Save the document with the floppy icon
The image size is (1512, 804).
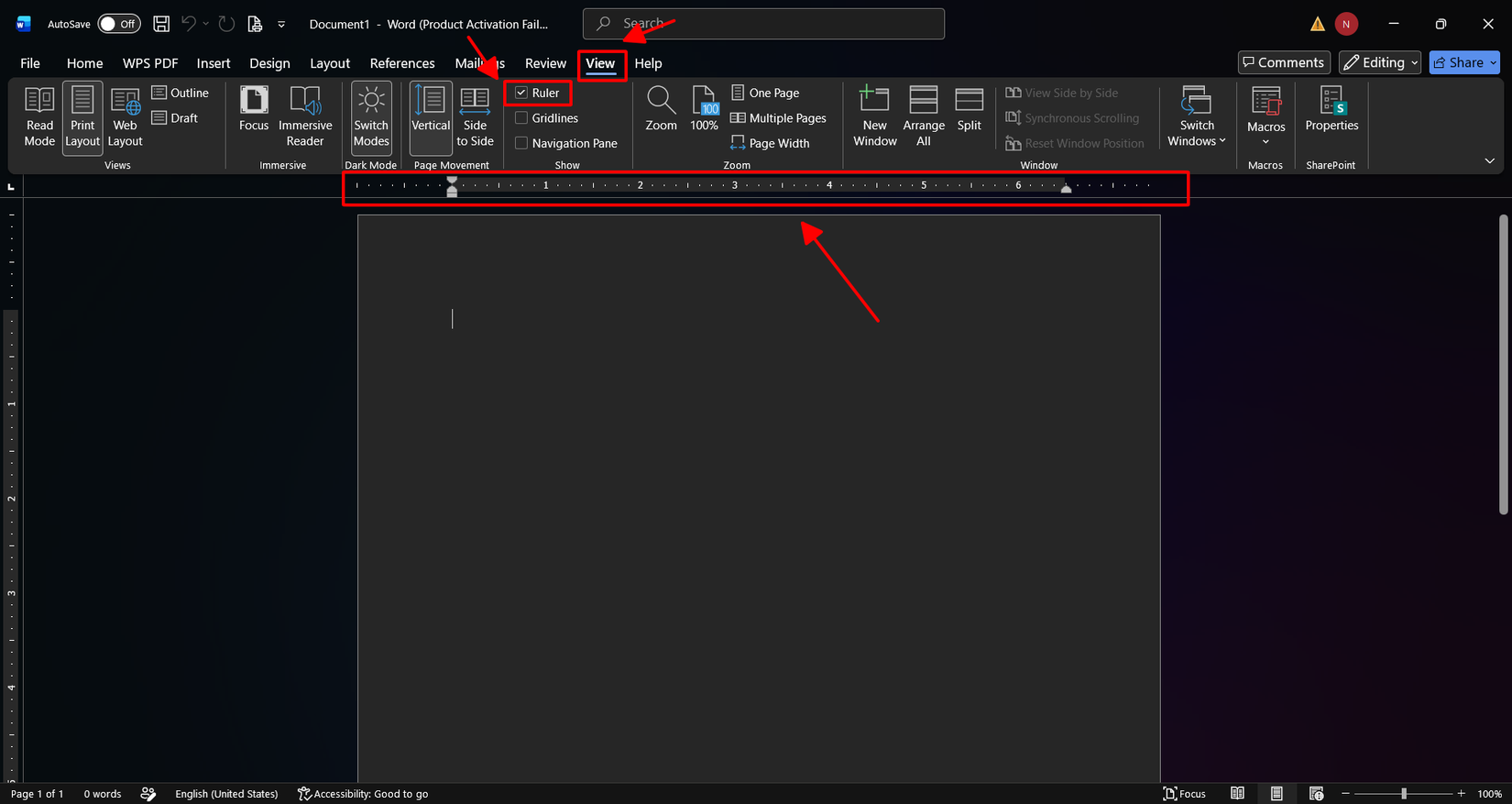pos(161,24)
